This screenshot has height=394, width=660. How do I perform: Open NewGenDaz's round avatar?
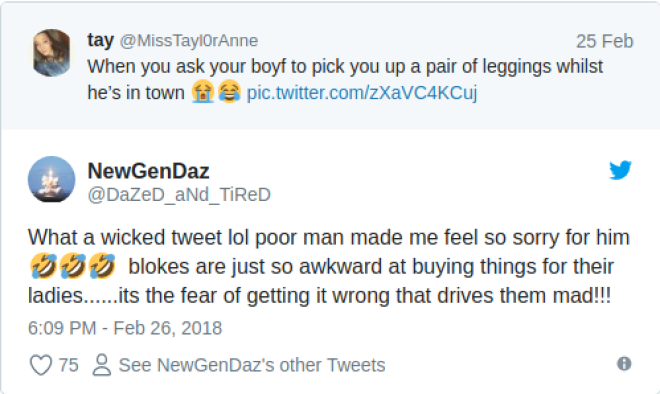51,179
